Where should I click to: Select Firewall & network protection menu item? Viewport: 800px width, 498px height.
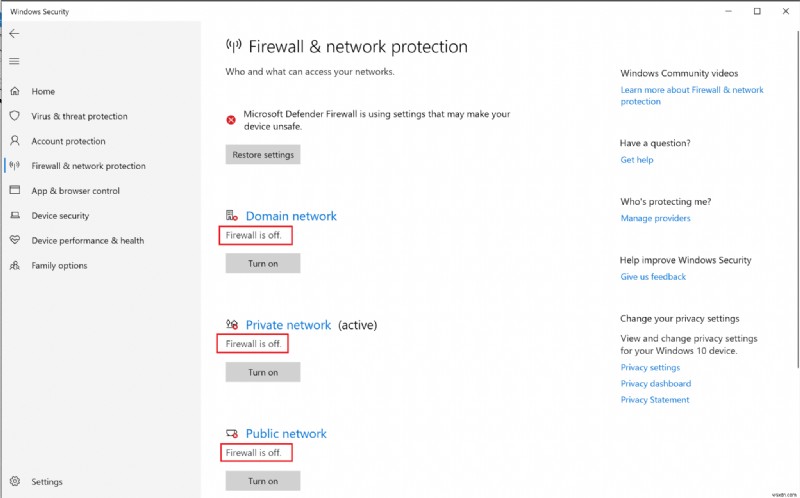(88, 166)
